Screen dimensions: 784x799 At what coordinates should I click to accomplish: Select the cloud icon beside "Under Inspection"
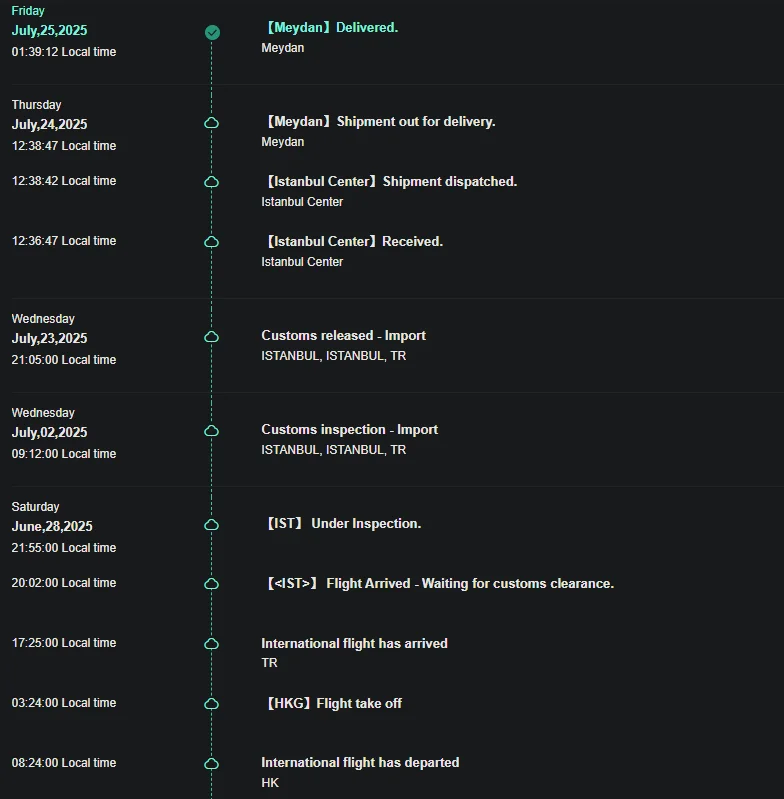(212, 525)
